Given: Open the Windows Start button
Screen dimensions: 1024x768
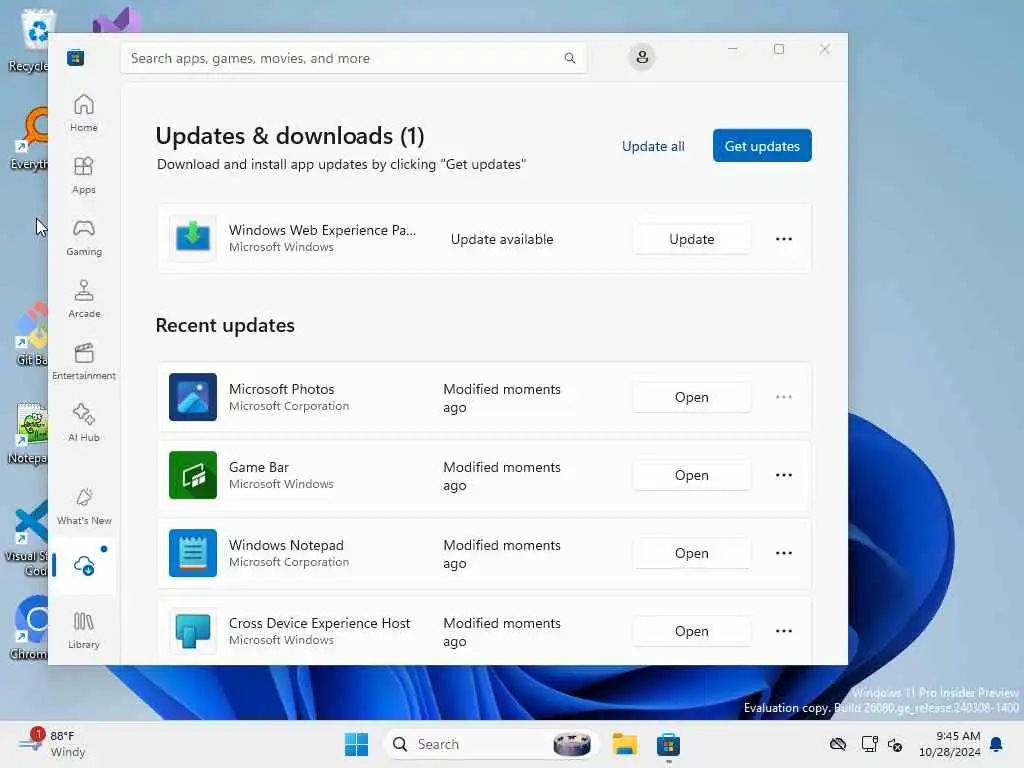Looking at the screenshot, I should point(357,744).
